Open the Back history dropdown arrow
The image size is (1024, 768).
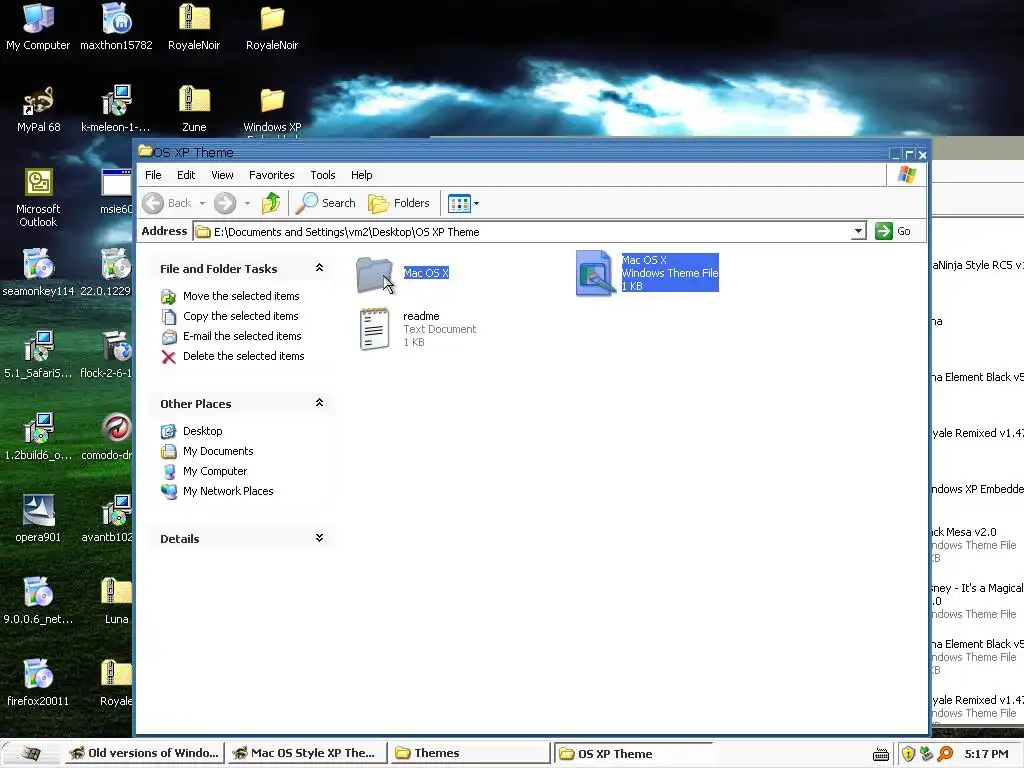tap(202, 204)
